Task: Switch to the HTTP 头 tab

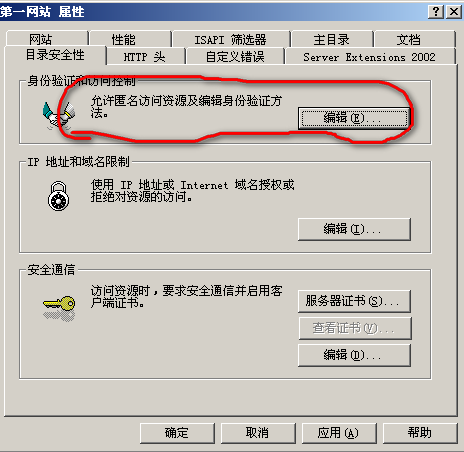Action: click(x=145, y=56)
